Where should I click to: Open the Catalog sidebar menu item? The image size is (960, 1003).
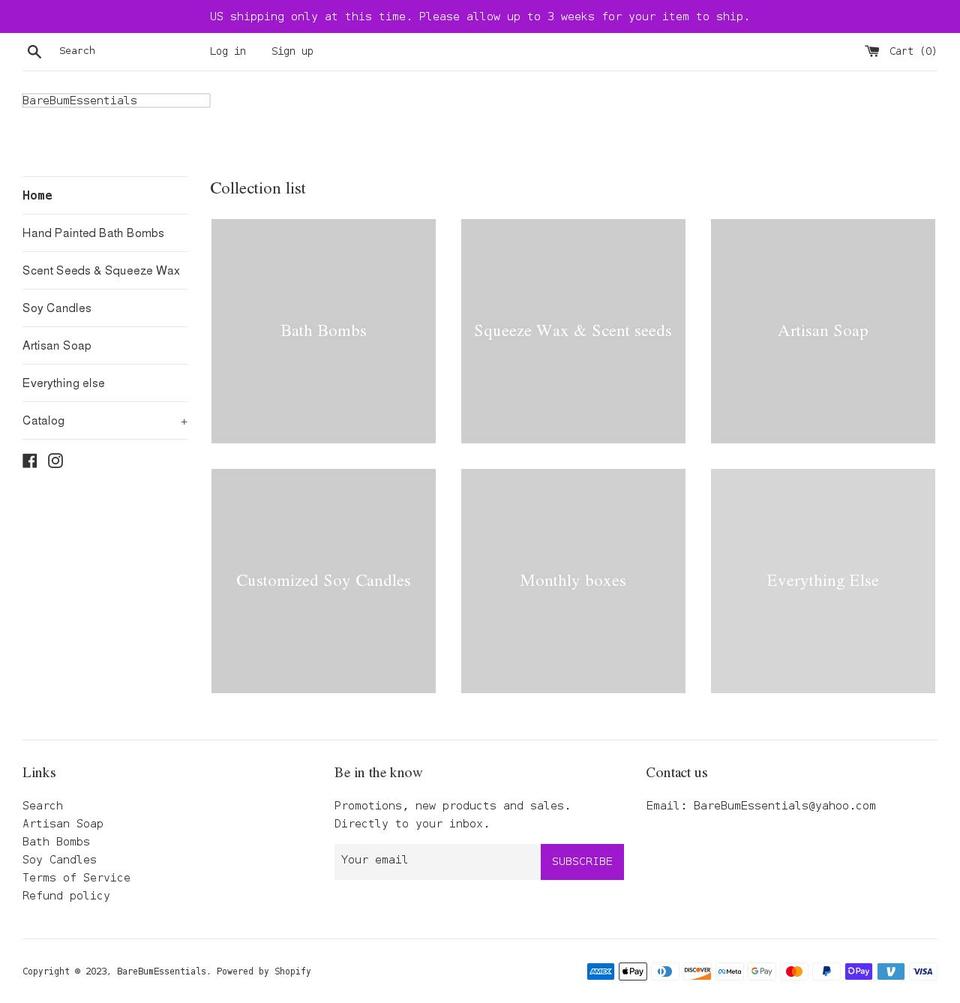pyautogui.click(x=43, y=421)
